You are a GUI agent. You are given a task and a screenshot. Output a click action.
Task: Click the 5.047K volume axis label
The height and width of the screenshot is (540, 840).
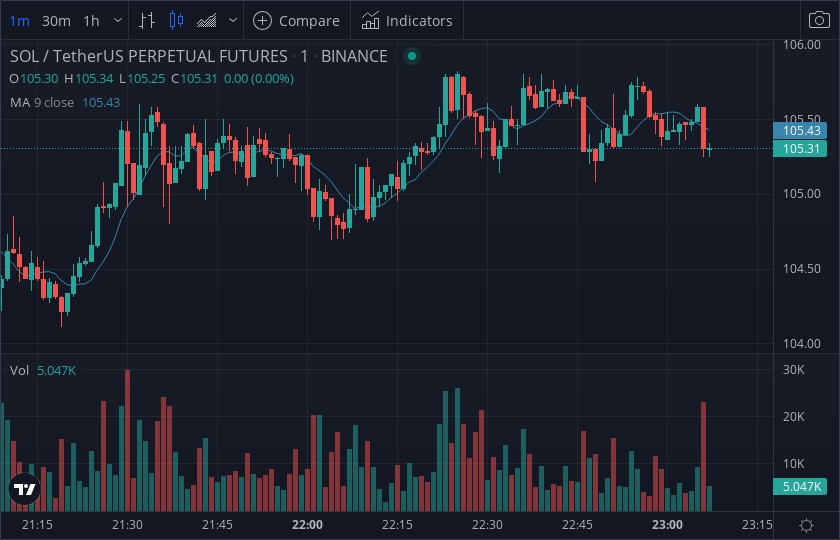(800, 486)
